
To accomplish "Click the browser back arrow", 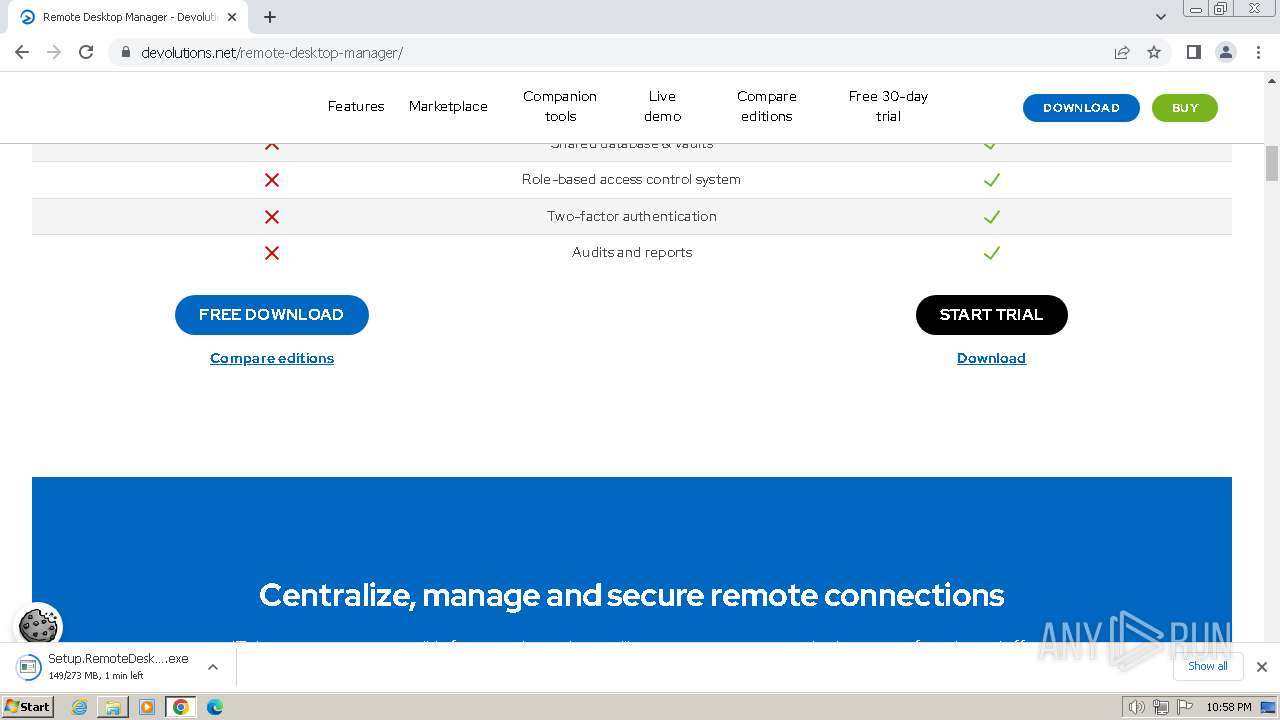I will point(22,52).
